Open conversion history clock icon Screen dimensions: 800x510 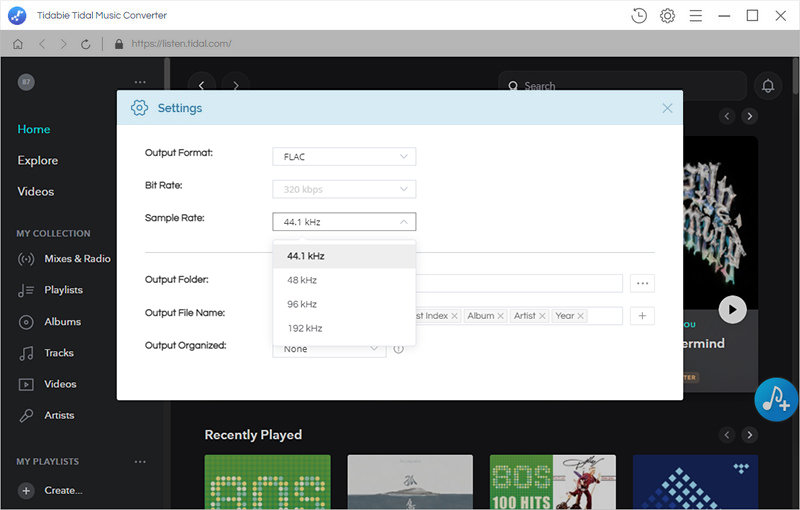pos(639,16)
